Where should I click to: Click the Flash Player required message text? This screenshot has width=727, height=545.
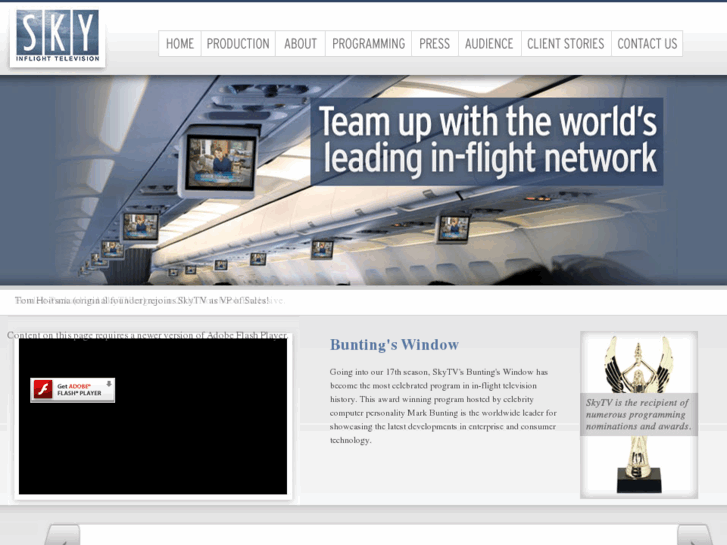147,335
